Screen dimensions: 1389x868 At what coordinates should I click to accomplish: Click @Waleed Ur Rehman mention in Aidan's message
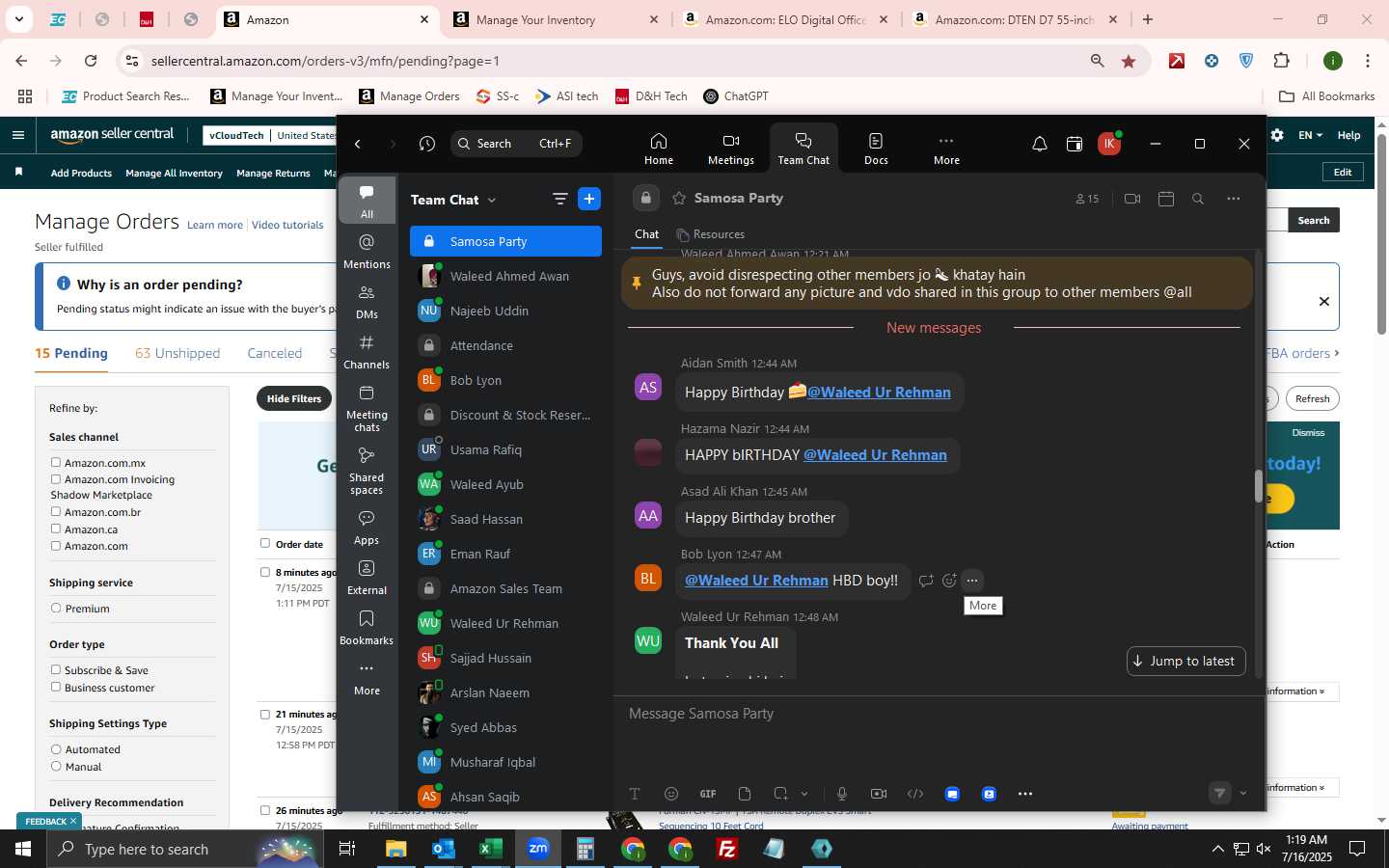click(879, 393)
